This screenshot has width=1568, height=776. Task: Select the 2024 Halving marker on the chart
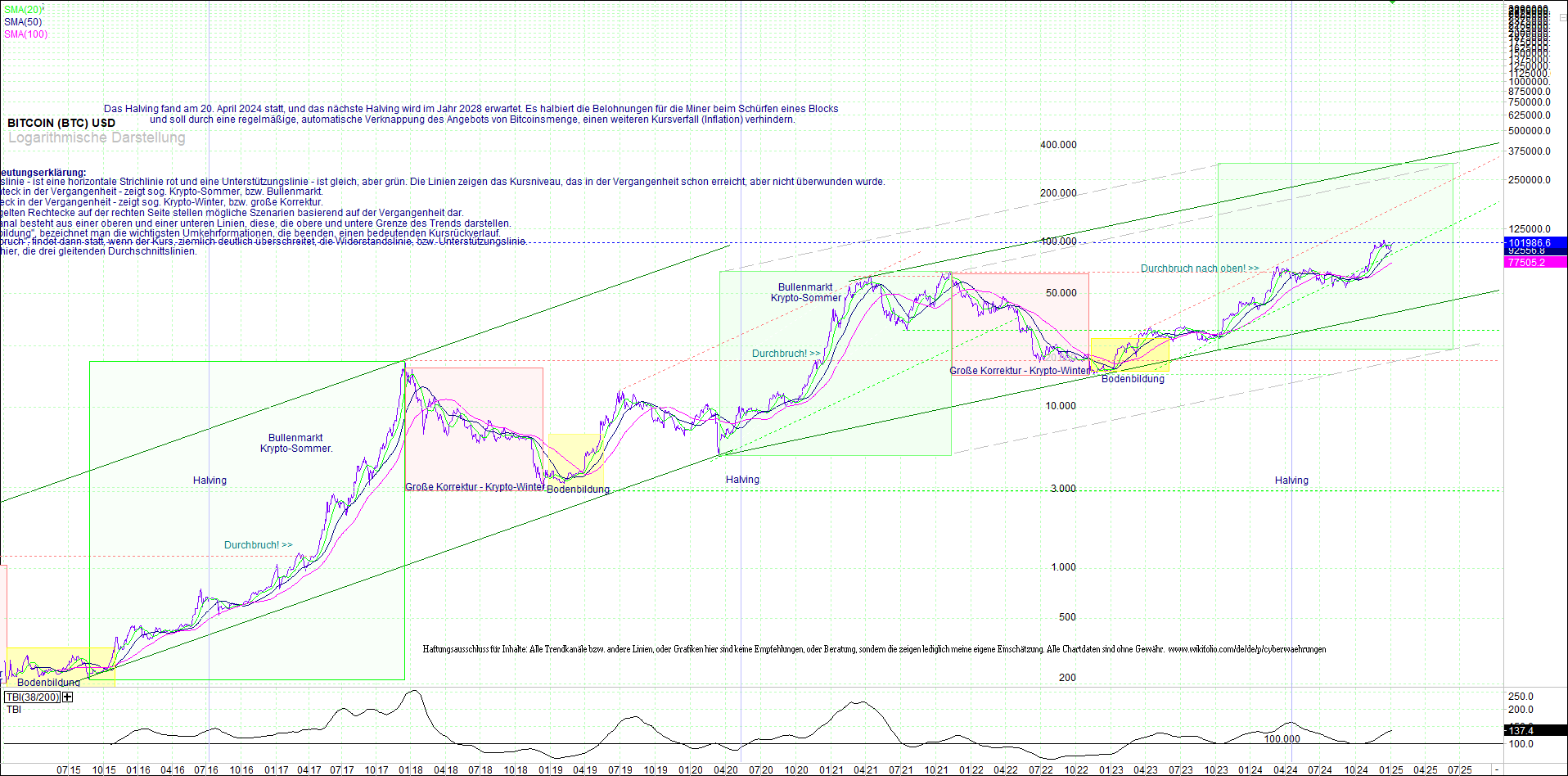pyautogui.click(x=1291, y=480)
